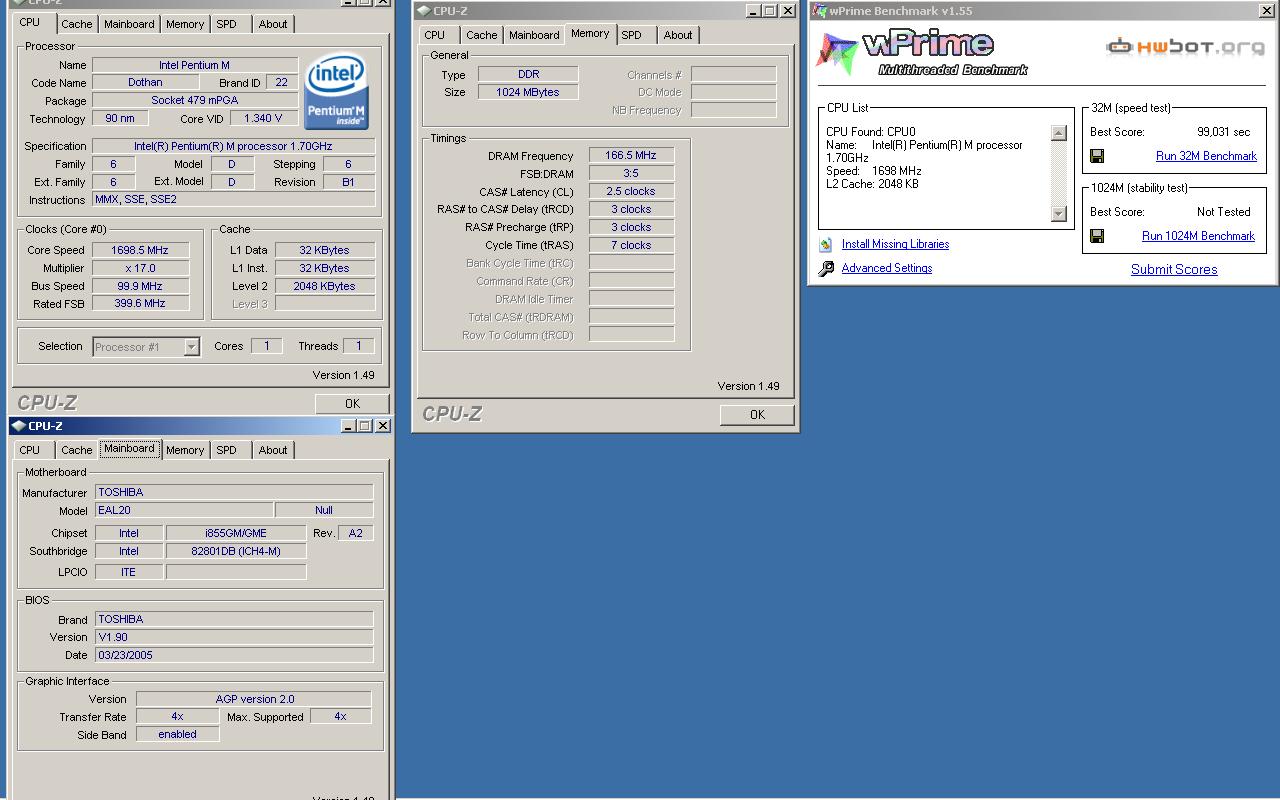Viewport: 1280px width, 800px height.
Task: Click the EAL20 model field
Action: click(183, 510)
